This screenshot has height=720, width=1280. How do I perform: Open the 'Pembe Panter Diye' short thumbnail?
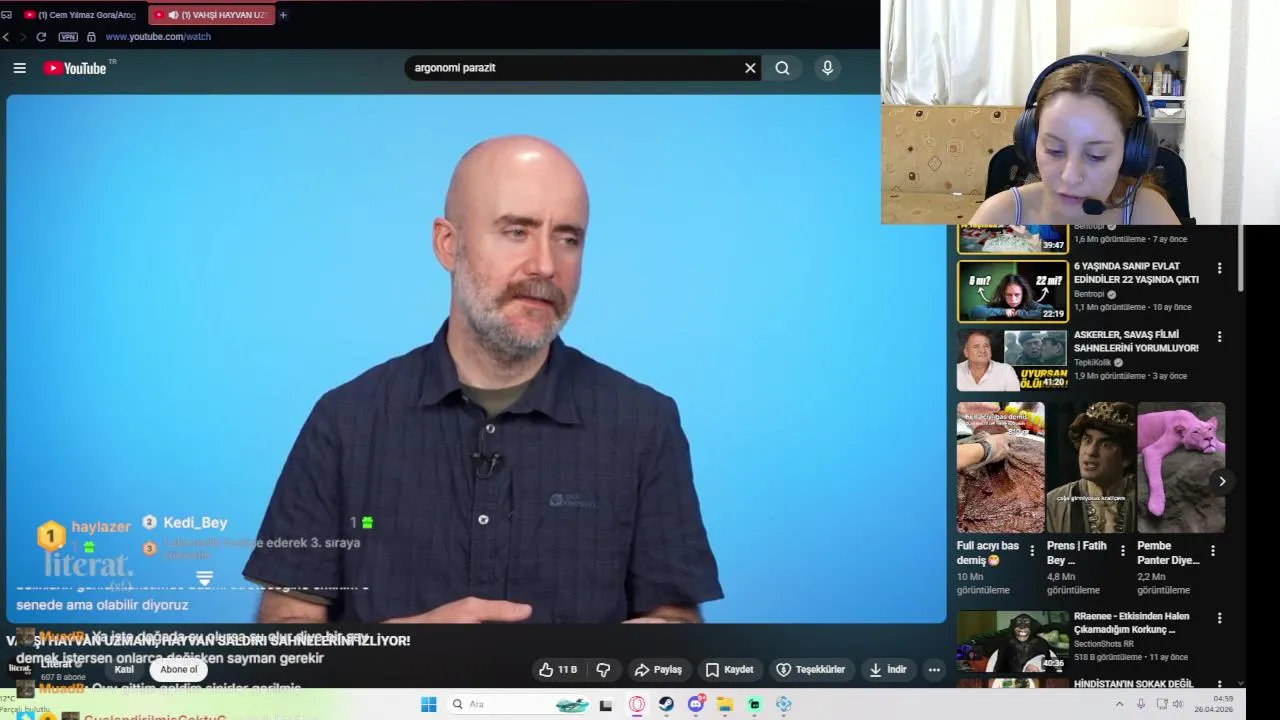coord(1181,467)
